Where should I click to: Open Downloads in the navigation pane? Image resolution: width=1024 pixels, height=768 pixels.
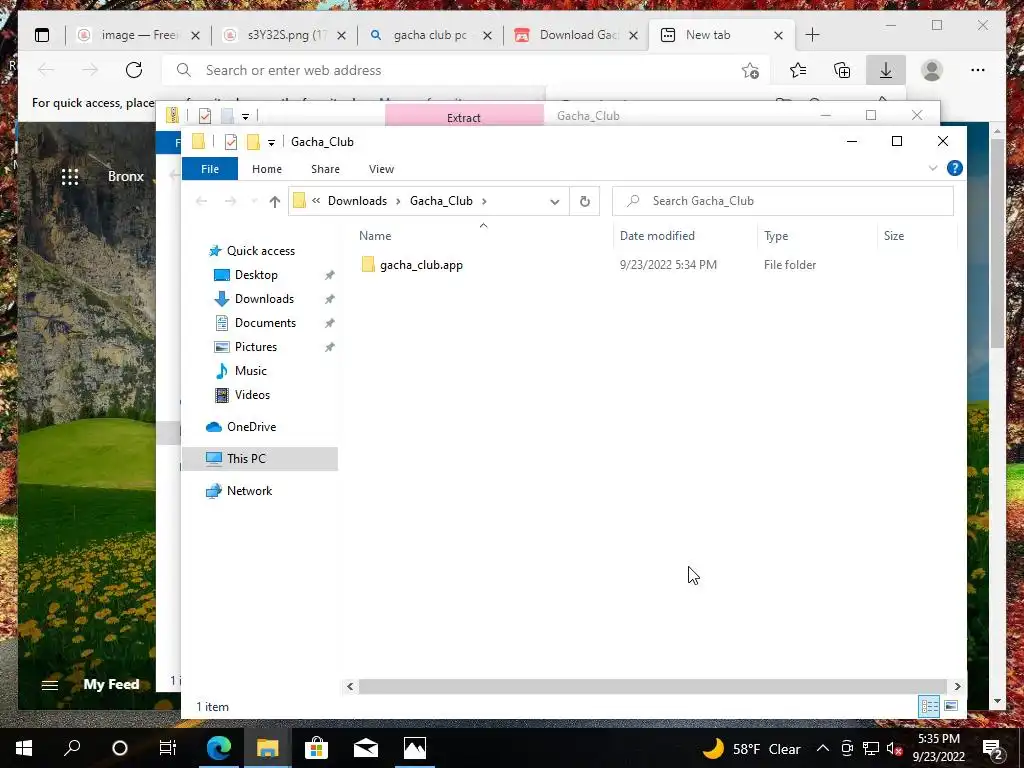264,299
